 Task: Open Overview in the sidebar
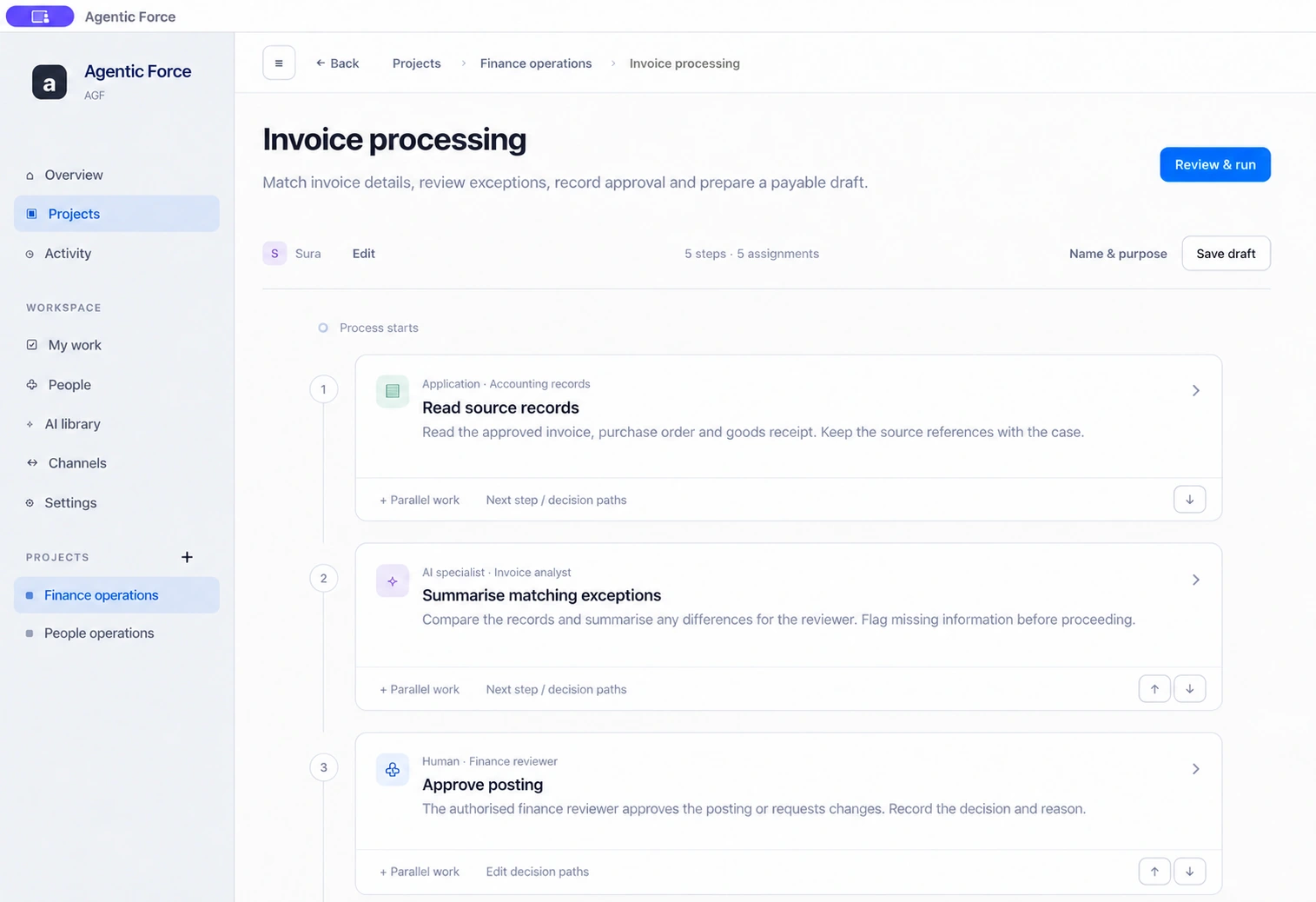pyautogui.click(x=116, y=175)
